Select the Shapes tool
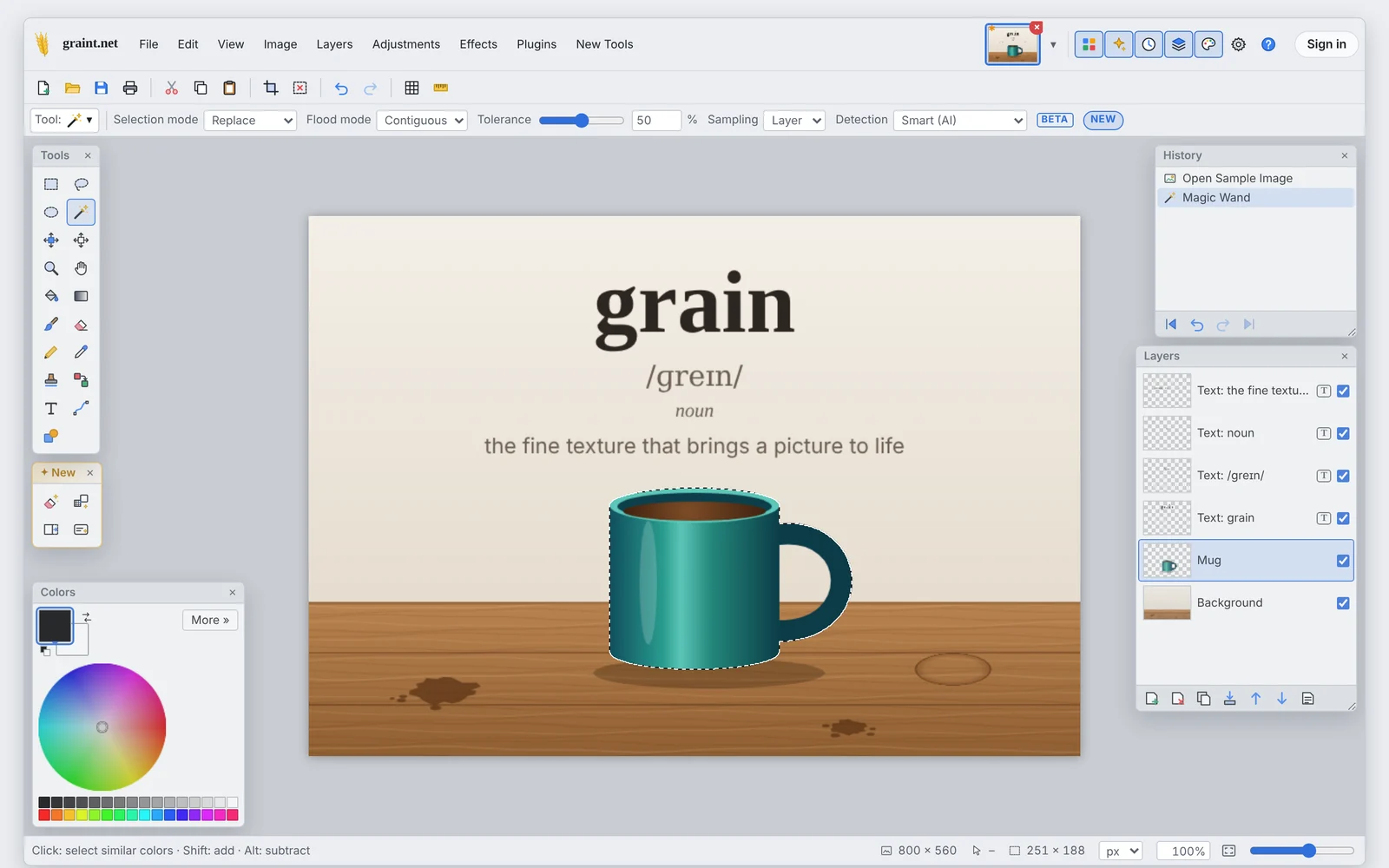Screen dimensions: 1389x868 (x=51, y=436)
